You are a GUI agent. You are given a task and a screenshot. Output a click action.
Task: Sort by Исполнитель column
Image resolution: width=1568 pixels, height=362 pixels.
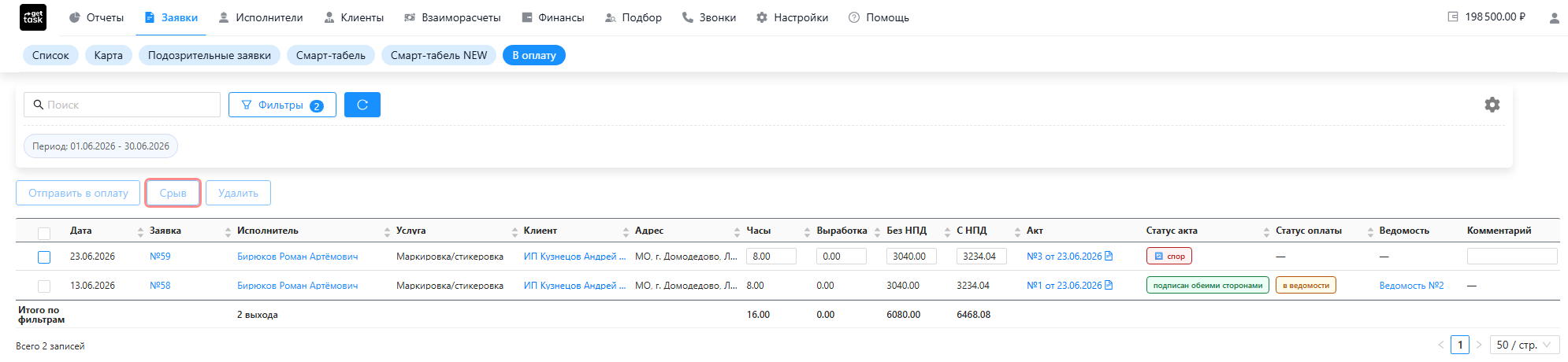click(387, 231)
